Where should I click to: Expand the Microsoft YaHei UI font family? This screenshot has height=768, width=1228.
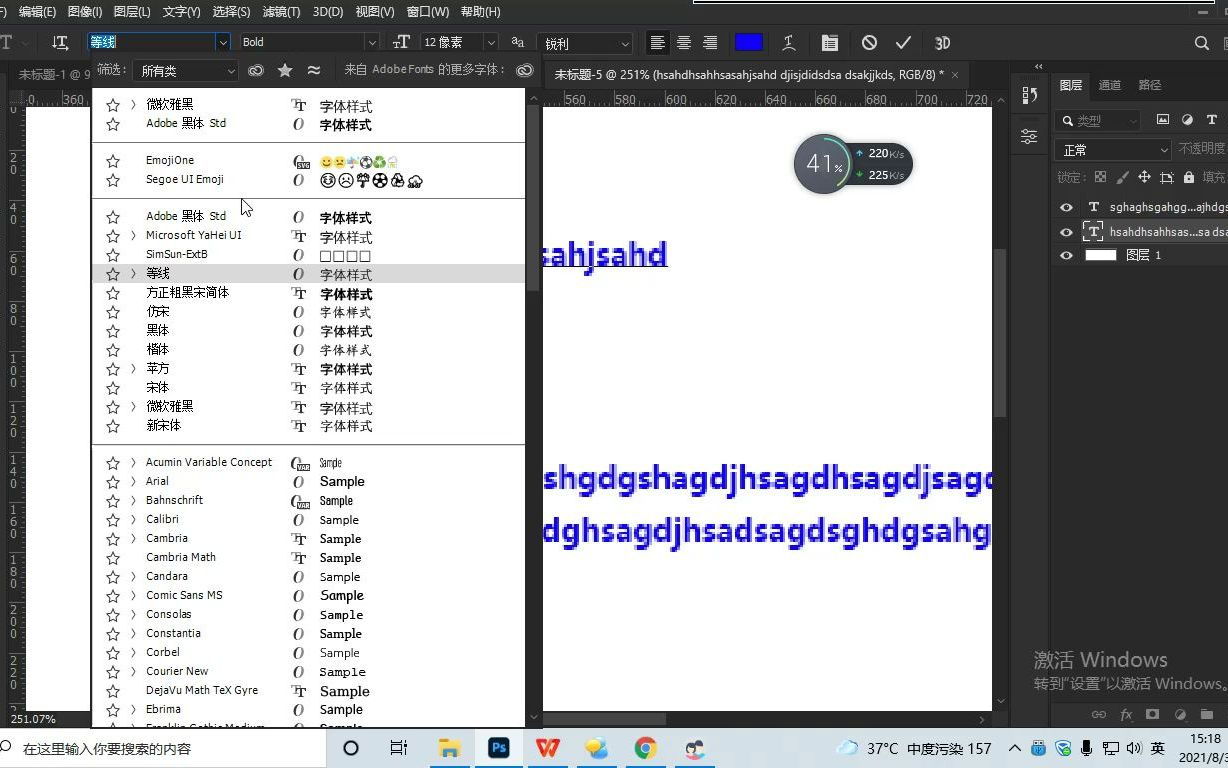[131, 235]
